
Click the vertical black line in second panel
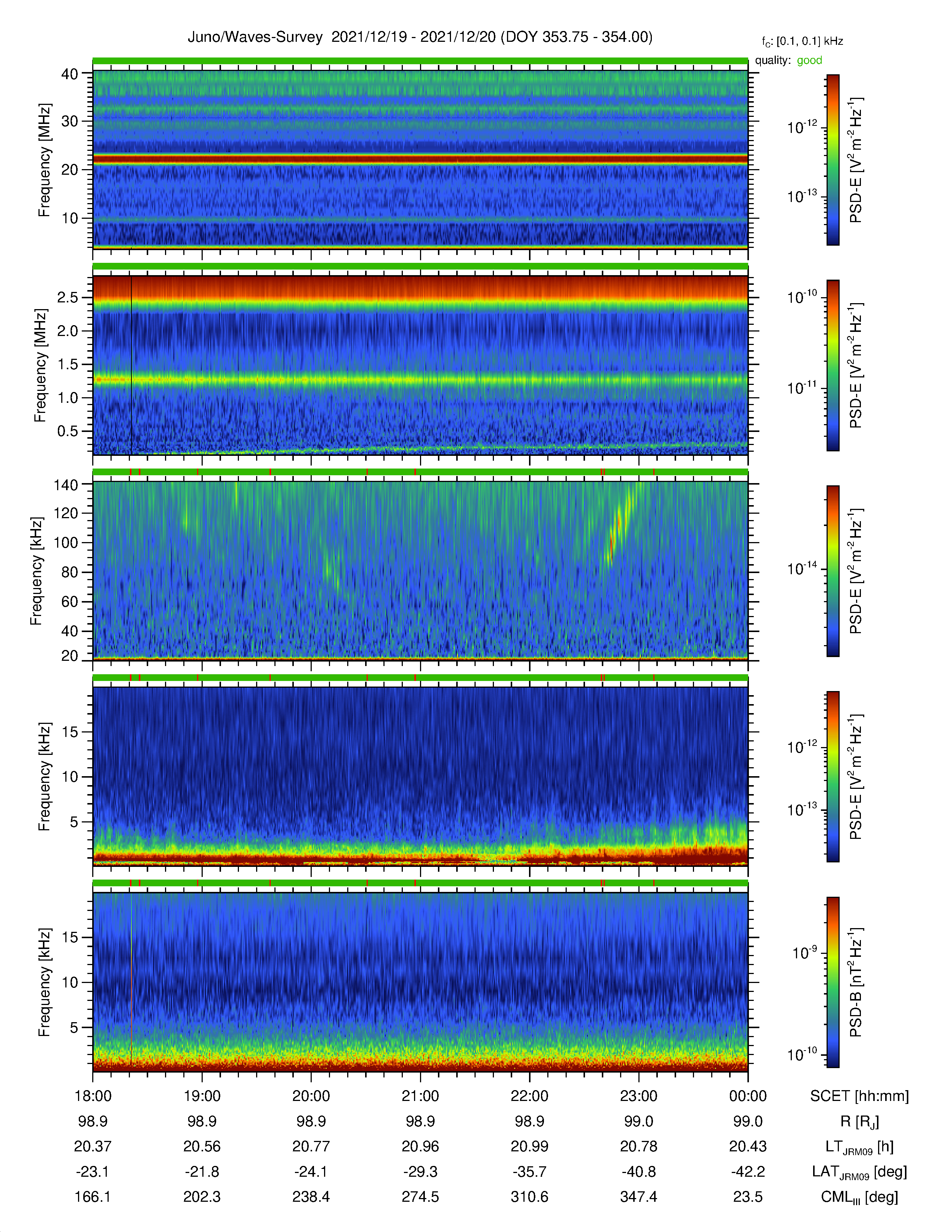point(131,365)
